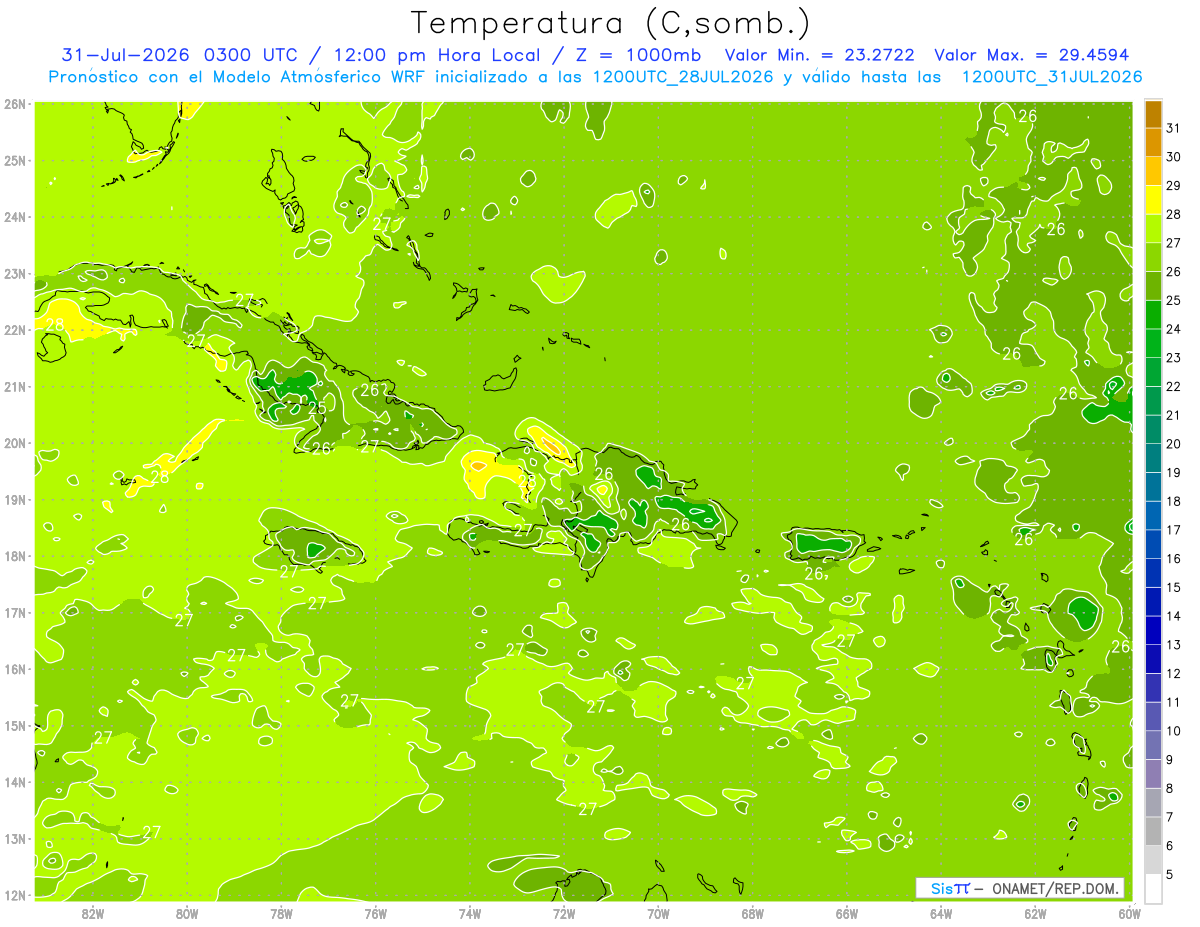Click the legend value label "11"
The height and width of the screenshot is (927, 1200).
tap(1173, 702)
